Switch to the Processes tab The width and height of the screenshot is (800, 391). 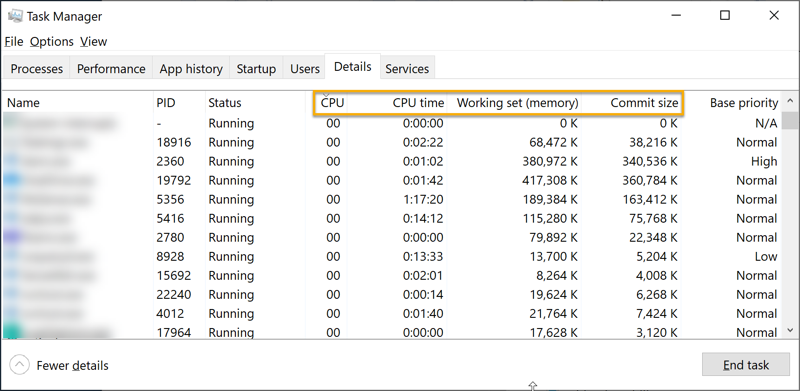(37, 69)
